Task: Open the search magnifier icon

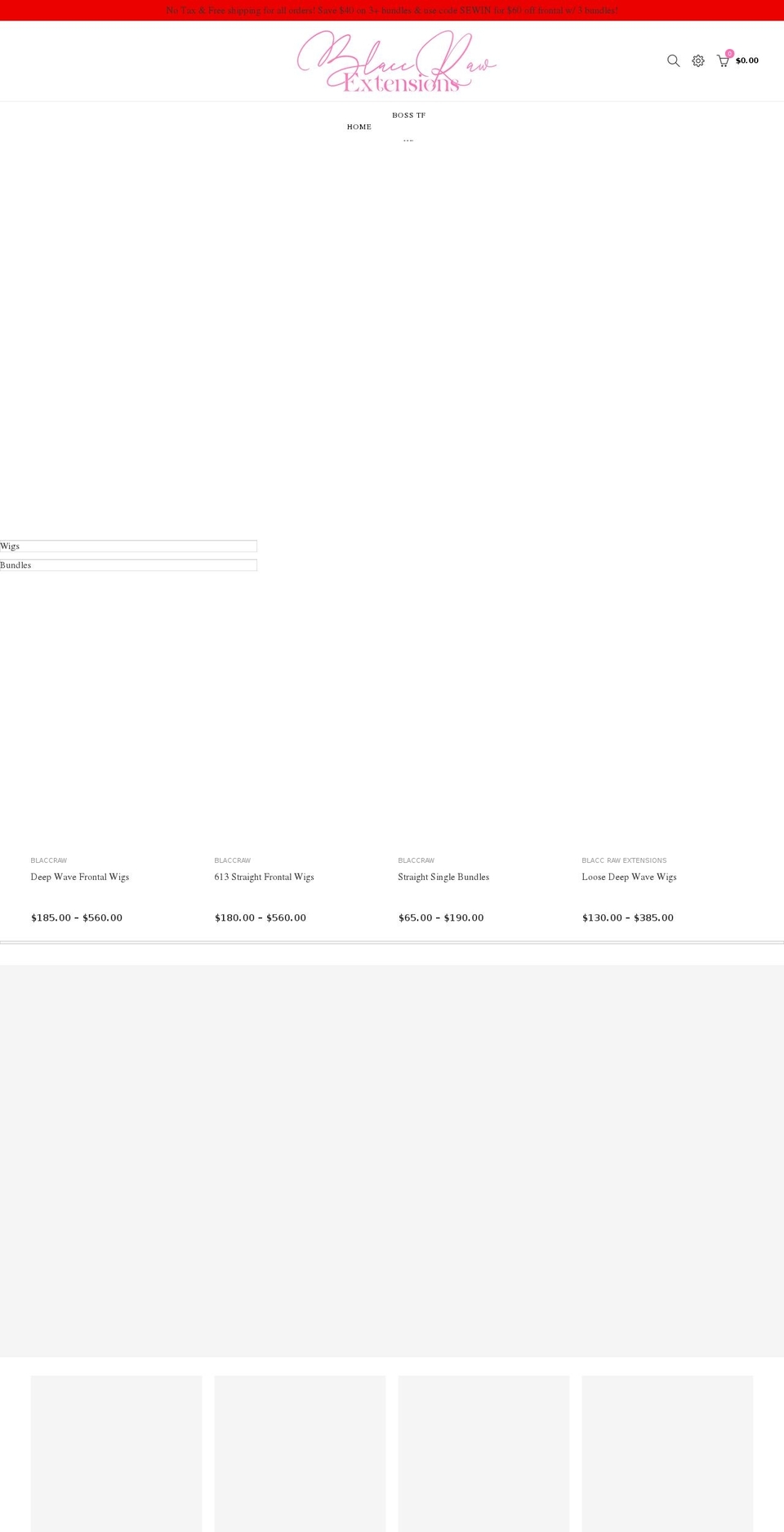Action: click(x=673, y=60)
